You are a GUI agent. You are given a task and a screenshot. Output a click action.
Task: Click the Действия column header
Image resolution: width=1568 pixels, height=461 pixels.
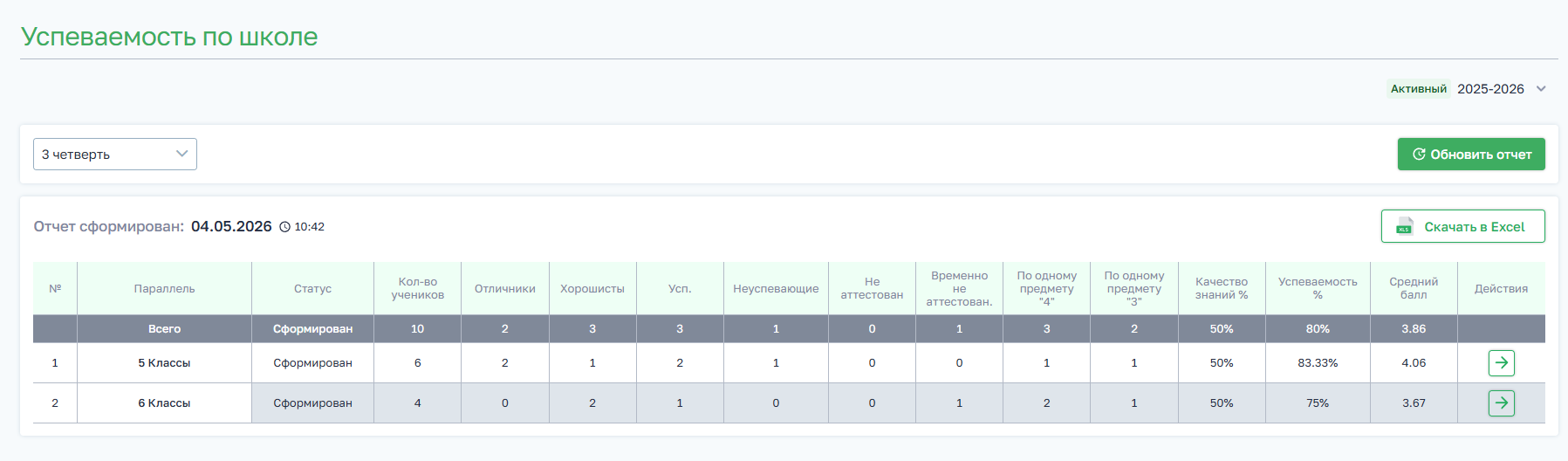(x=1501, y=288)
